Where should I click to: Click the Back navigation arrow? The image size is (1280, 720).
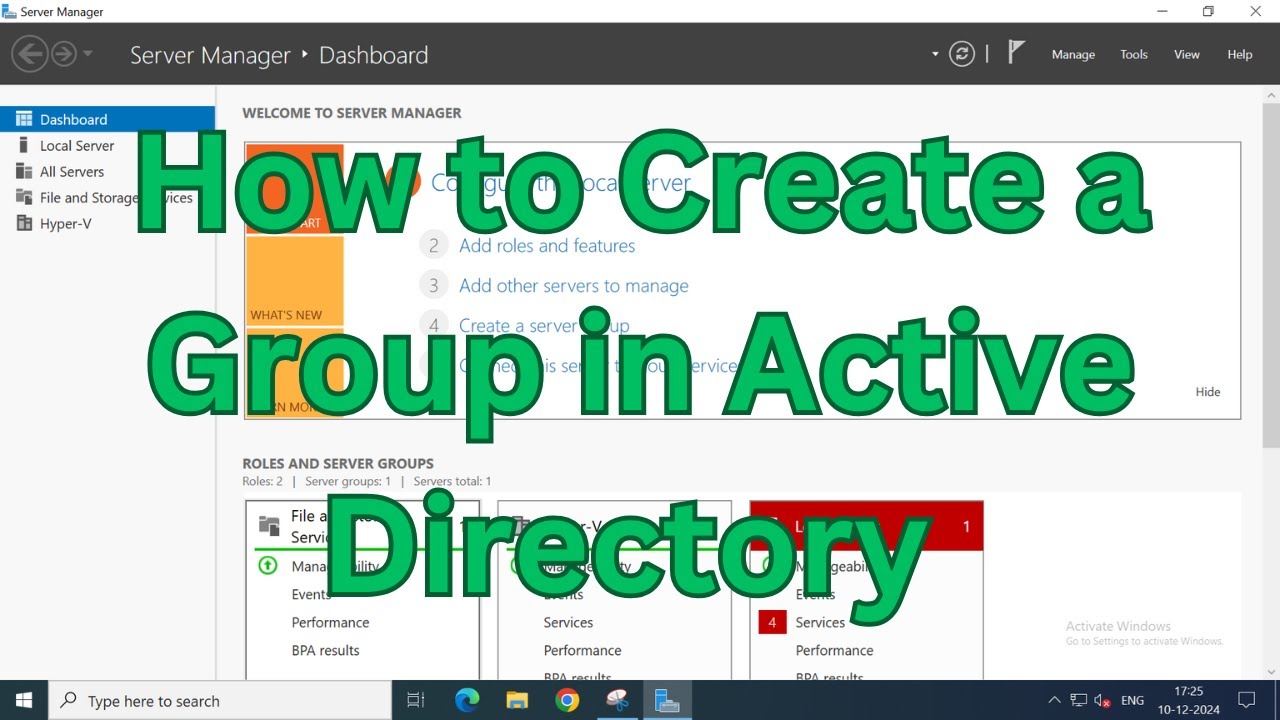coord(30,54)
